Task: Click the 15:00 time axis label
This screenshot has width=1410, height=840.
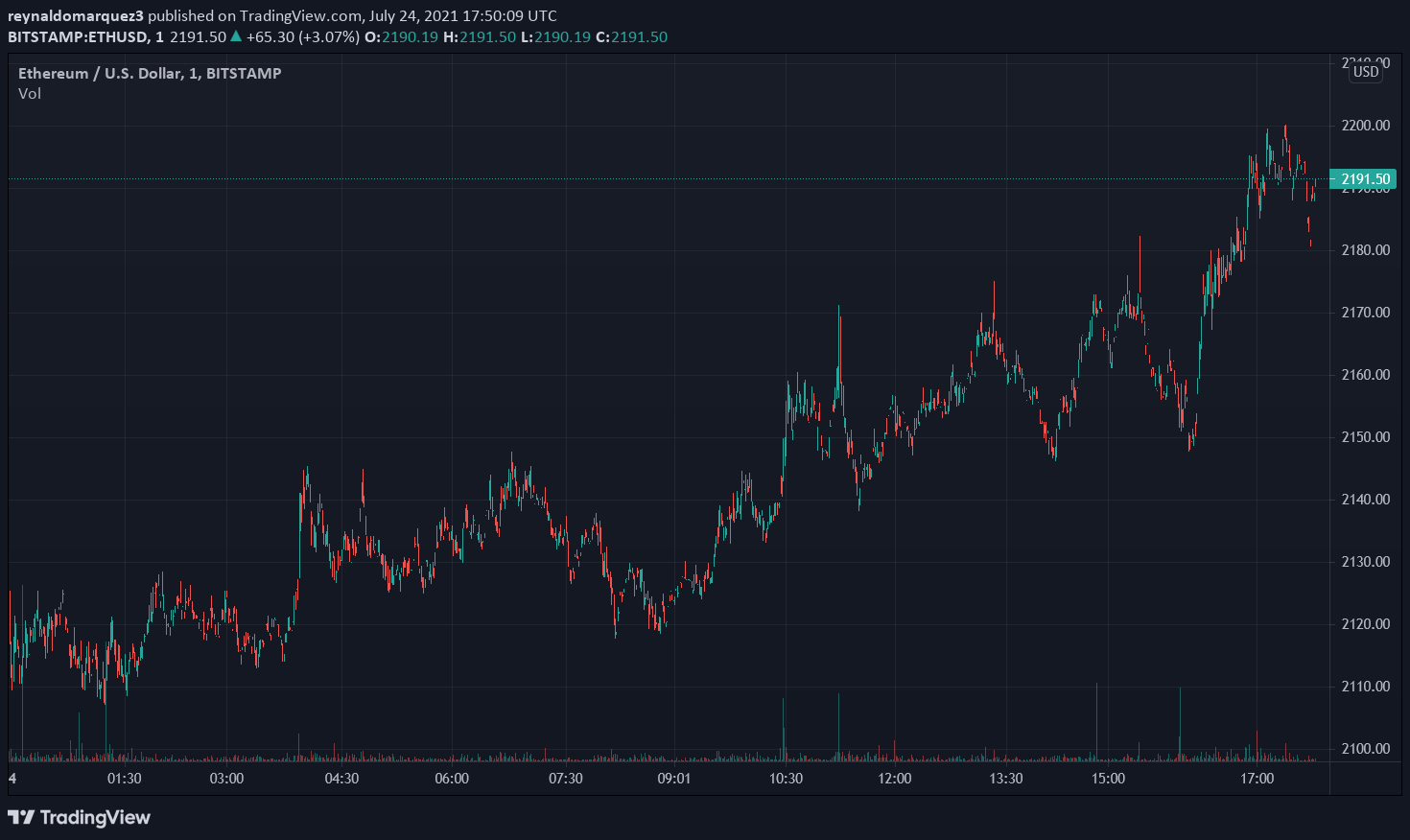Action: click(1108, 779)
